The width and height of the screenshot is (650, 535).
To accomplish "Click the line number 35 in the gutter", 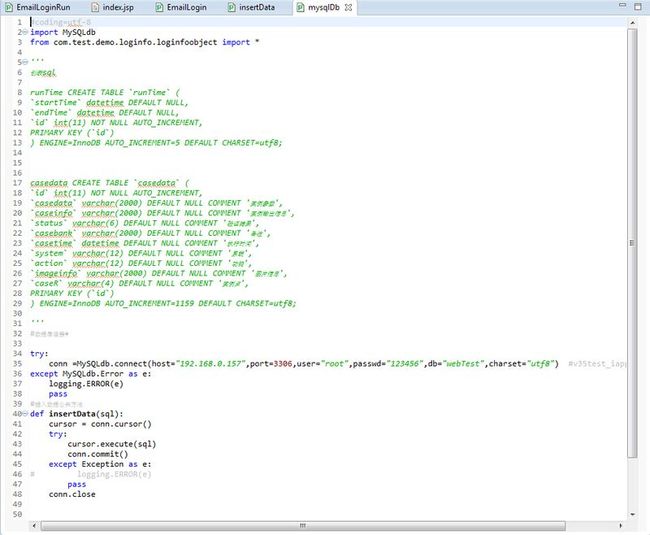I will click(17, 363).
